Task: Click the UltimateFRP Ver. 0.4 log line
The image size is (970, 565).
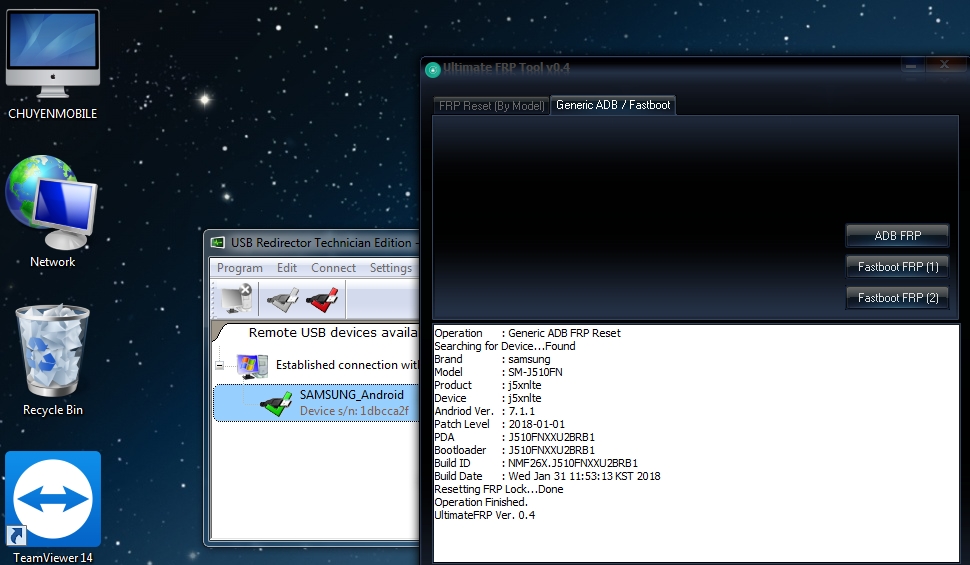Action: tap(484, 515)
